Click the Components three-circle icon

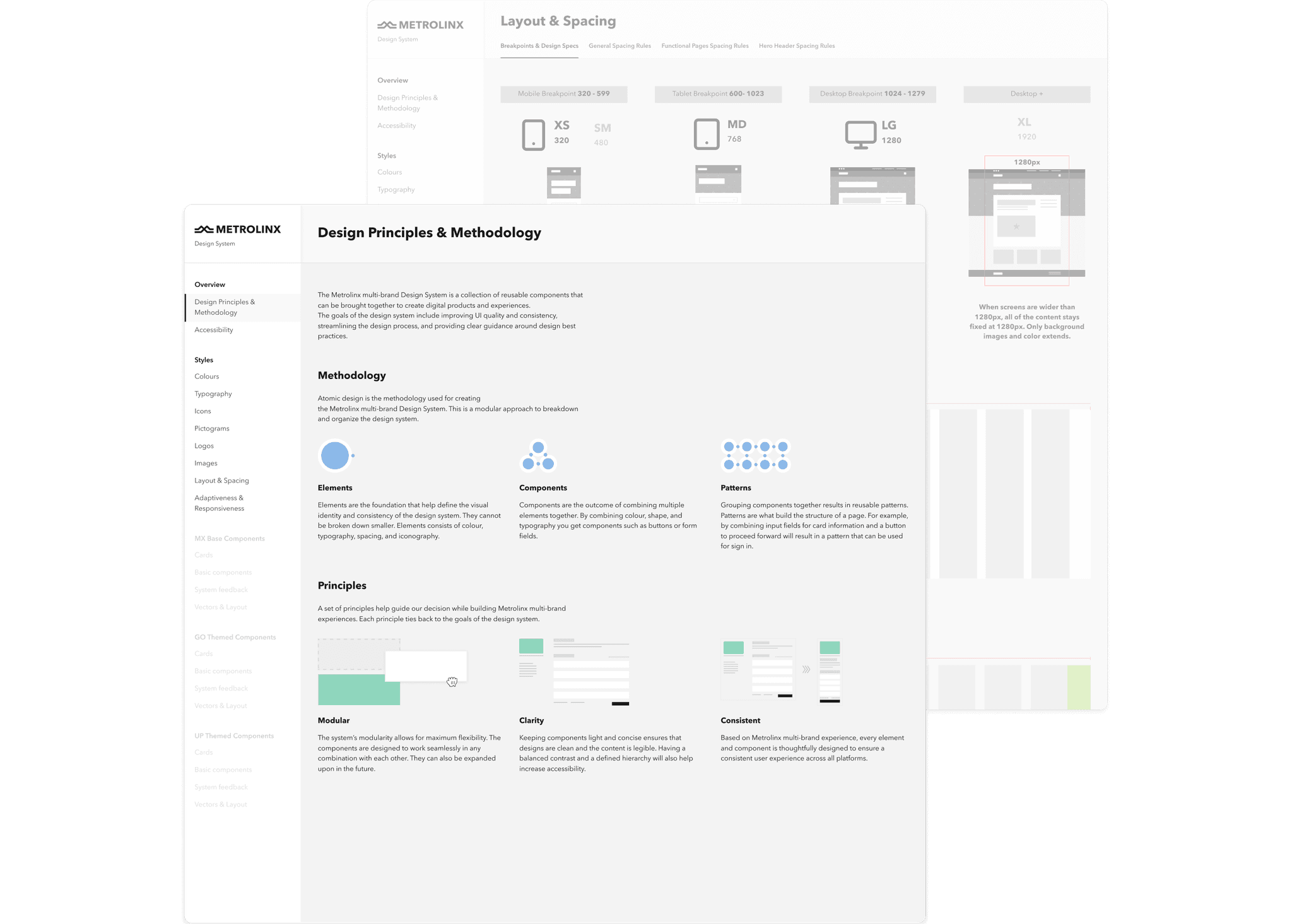click(538, 456)
